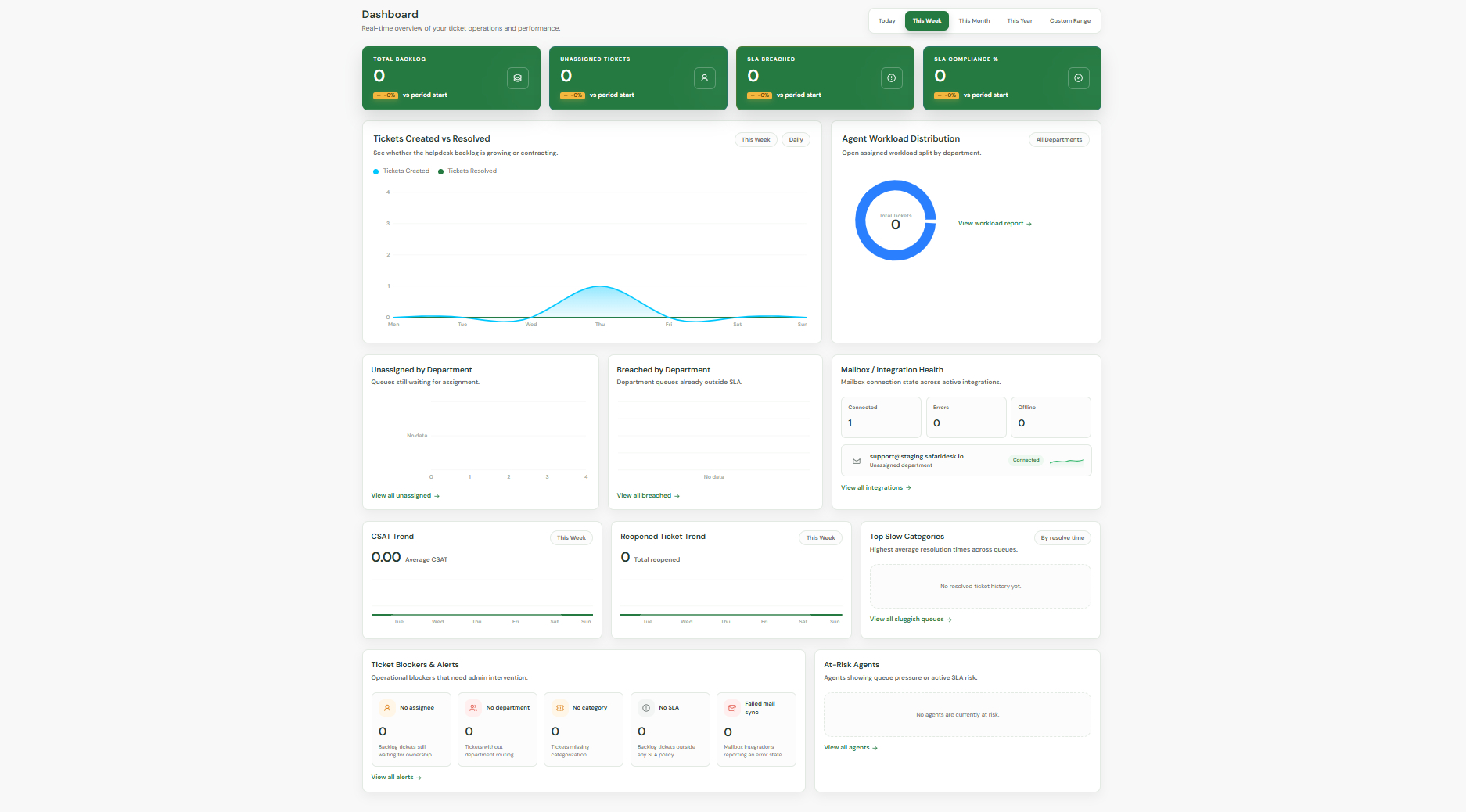Open the View all sluggish queues link
1466x812 pixels.
[x=911, y=620]
